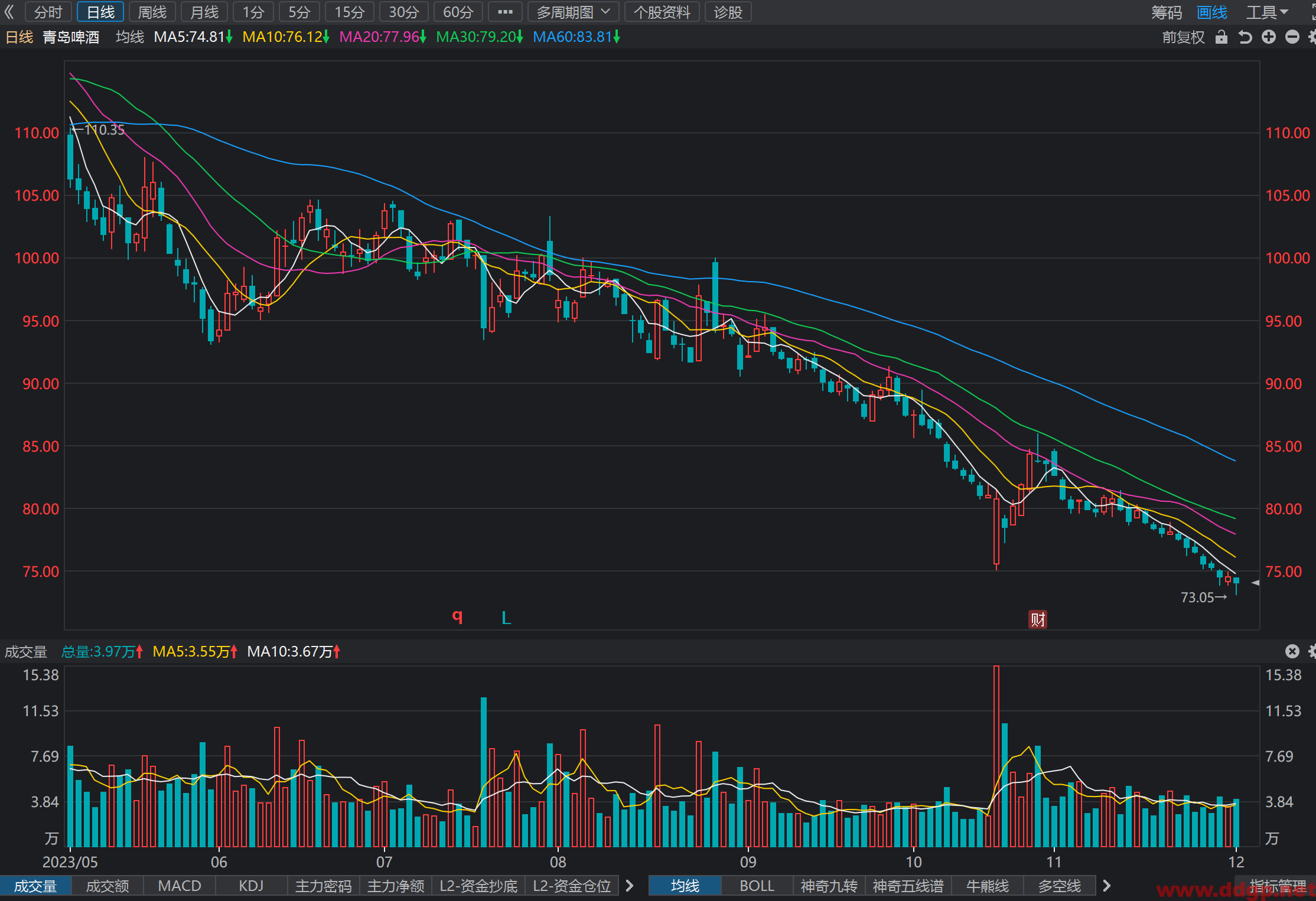Select the 30分 period
Image resolution: width=1316 pixels, height=901 pixels.
coord(404,12)
